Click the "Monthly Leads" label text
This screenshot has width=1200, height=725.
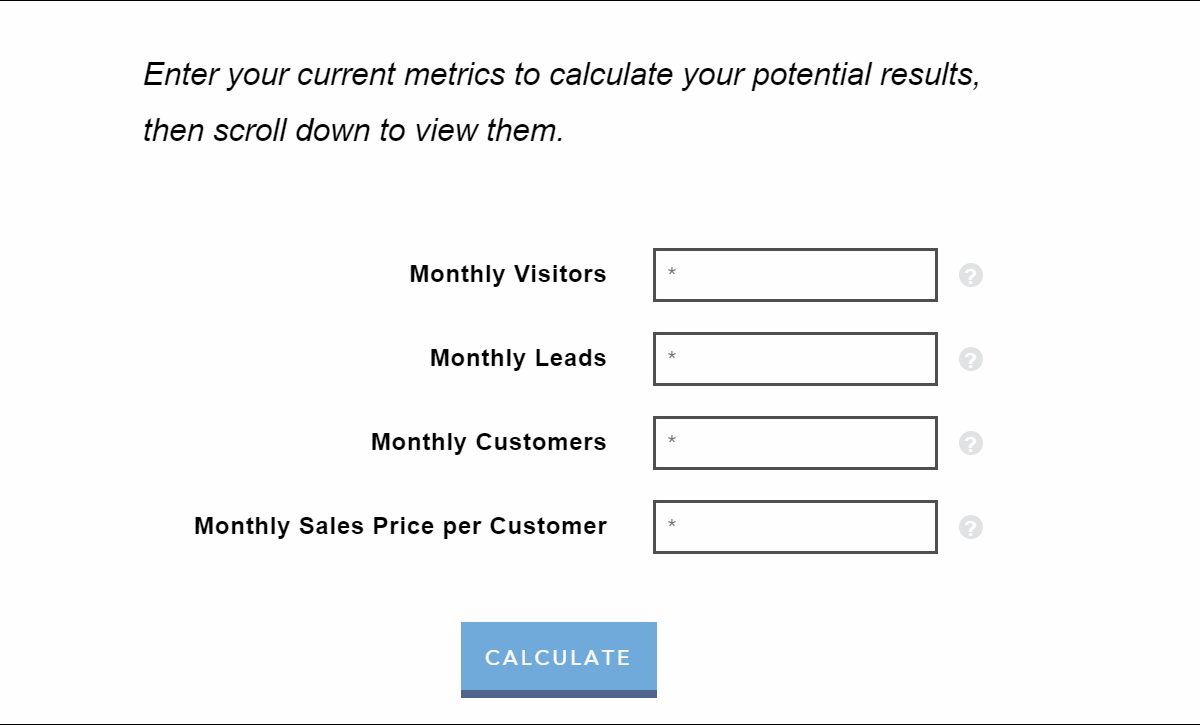(518, 358)
